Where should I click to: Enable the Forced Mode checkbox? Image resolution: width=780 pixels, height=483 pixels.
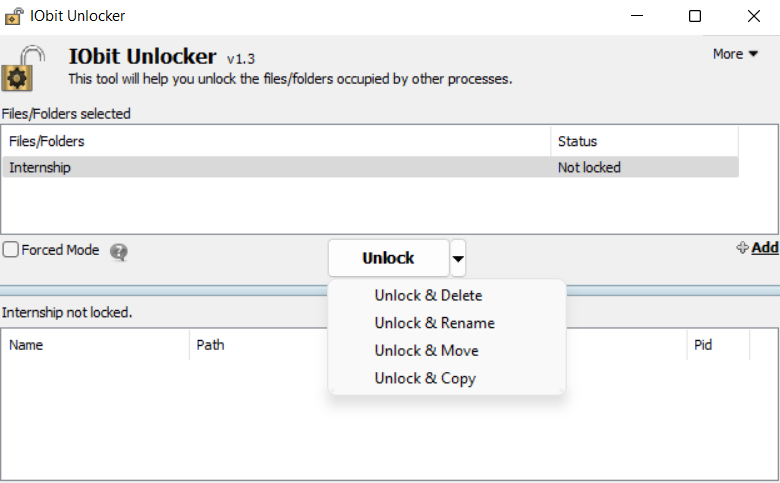(11, 250)
